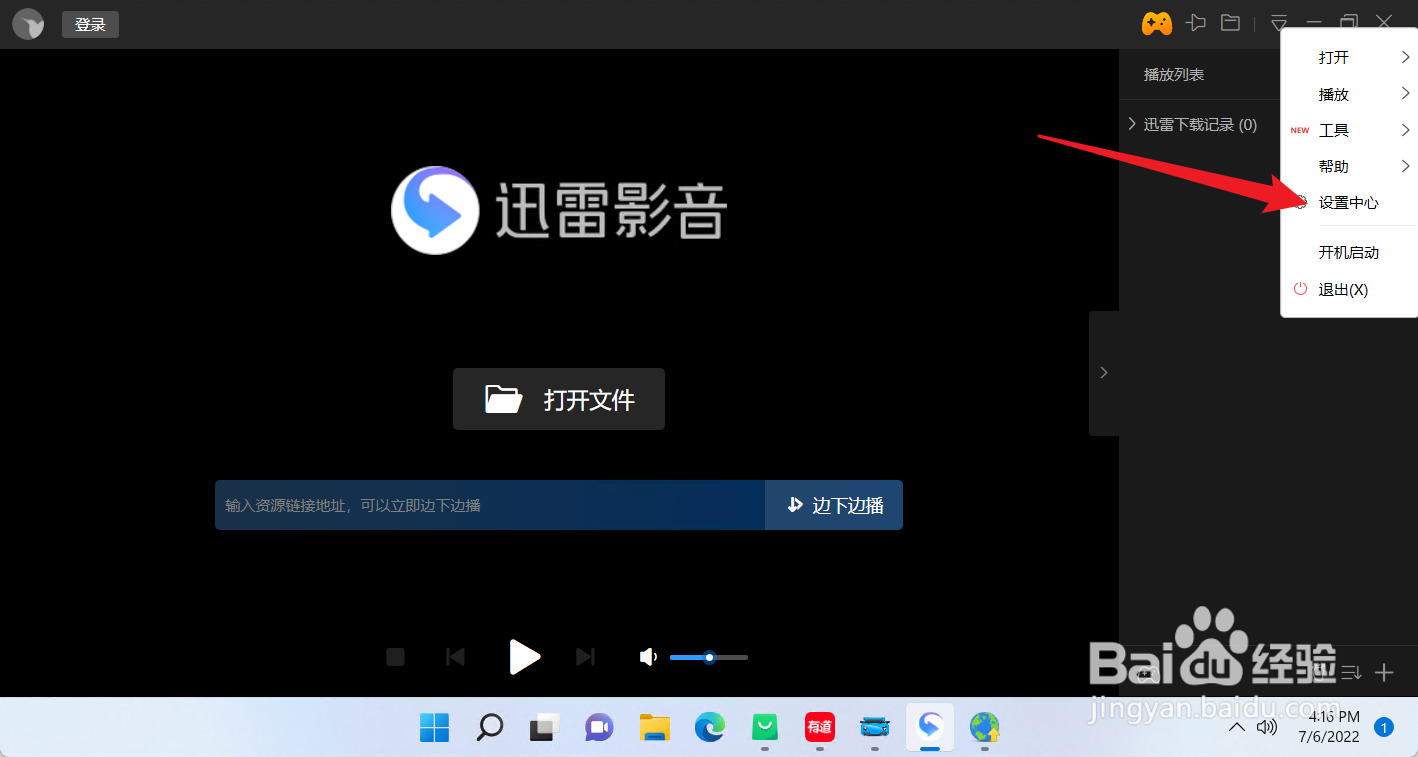
Task: Select 开机启动 menu entry
Action: point(1349,252)
